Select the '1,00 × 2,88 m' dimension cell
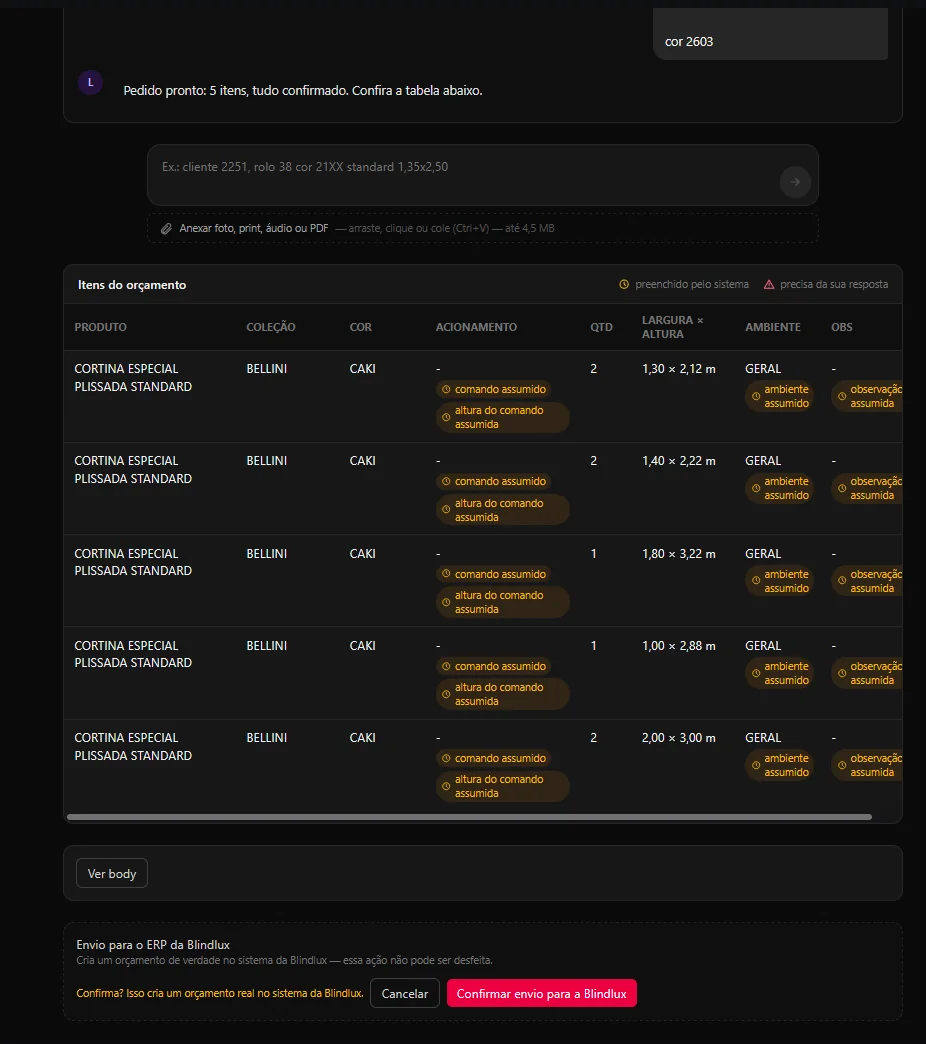Screen dimensions: 926x1044 (x=678, y=646)
